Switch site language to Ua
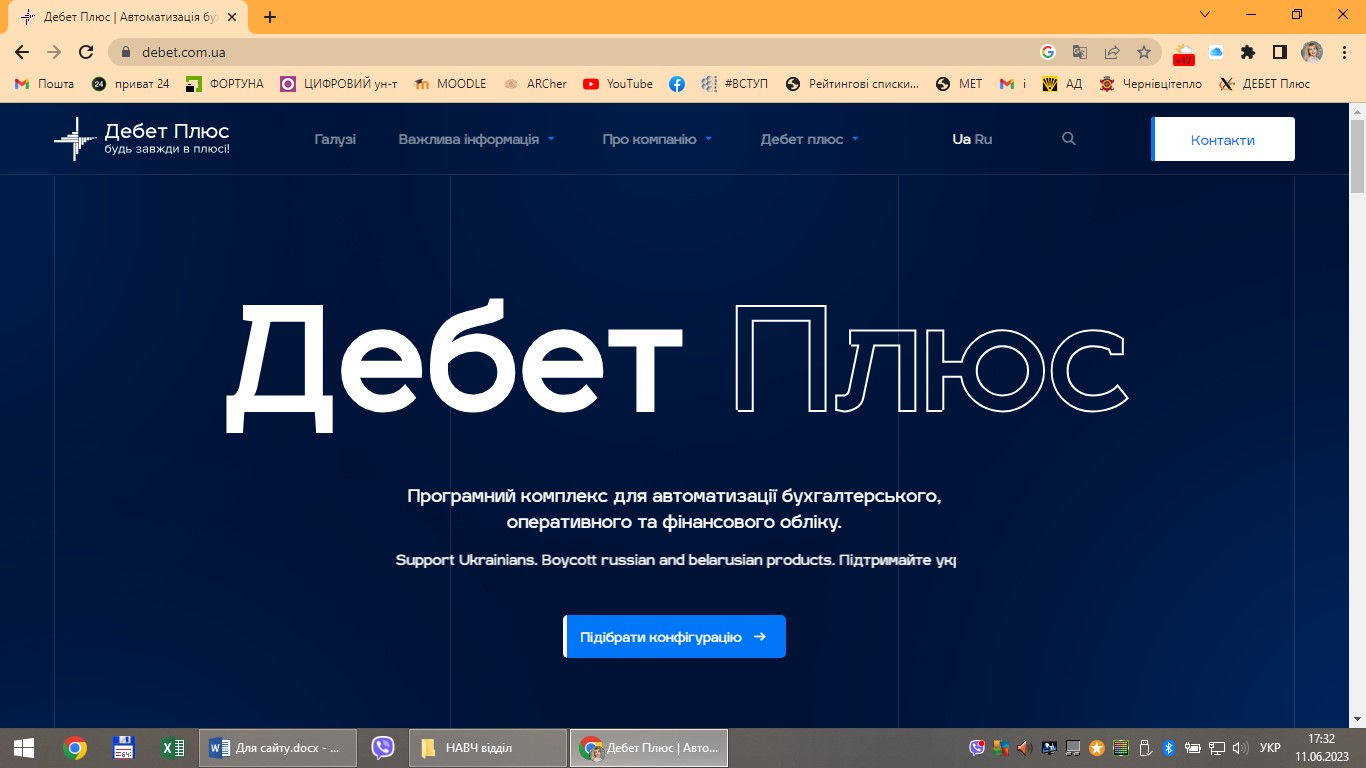 (961, 139)
